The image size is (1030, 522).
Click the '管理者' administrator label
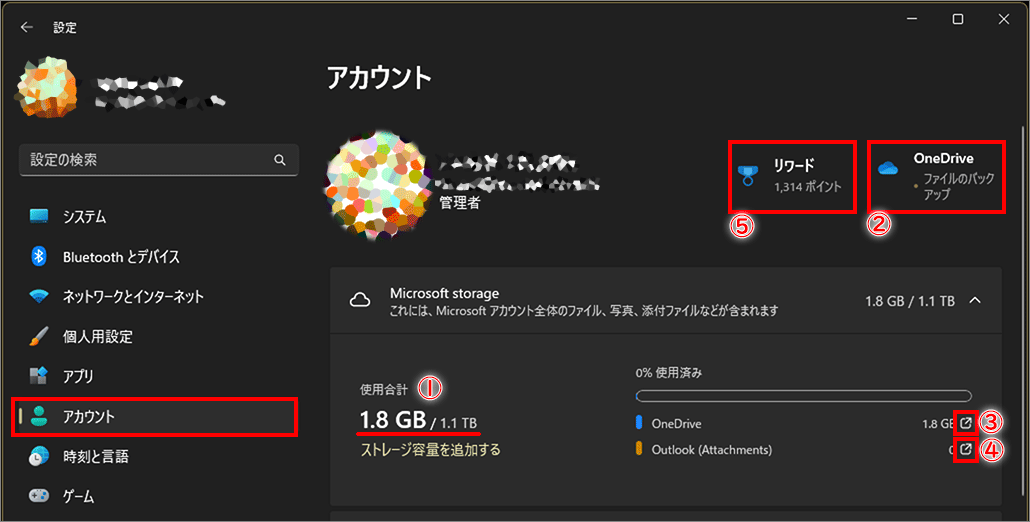click(x=460, y=203)
